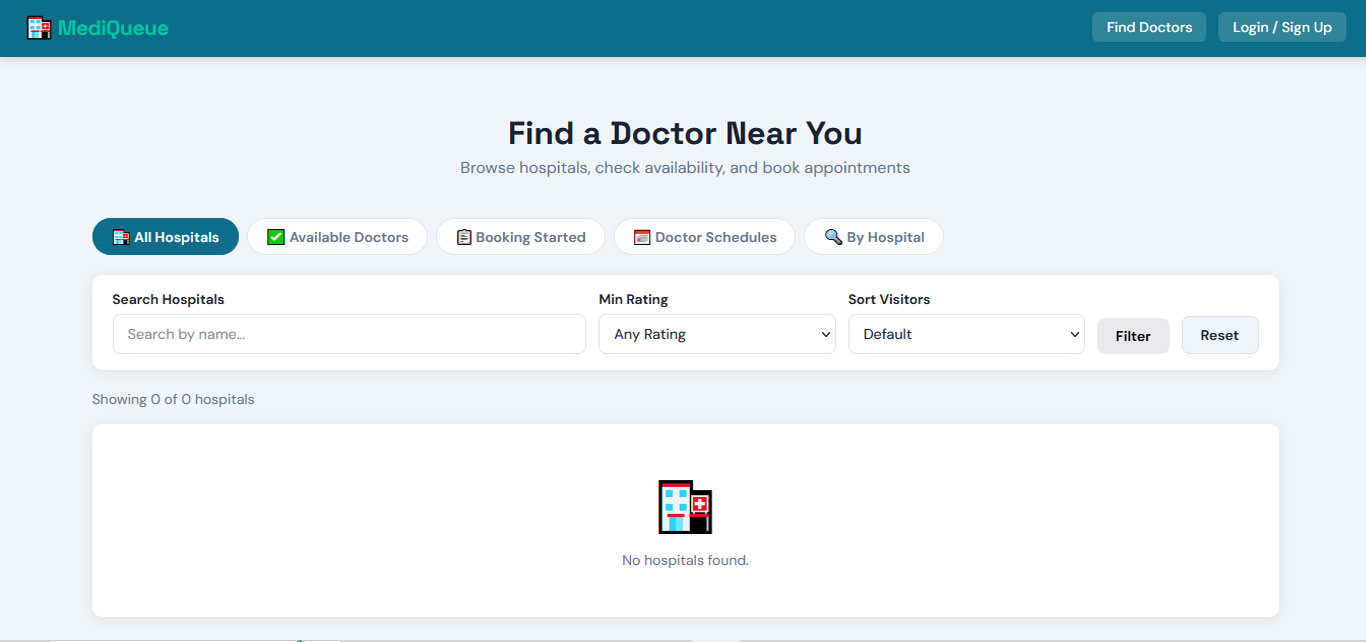Click the 'Search Hospitals' label
Viewport: 1366px width, 642px height.
pos(168,299)
